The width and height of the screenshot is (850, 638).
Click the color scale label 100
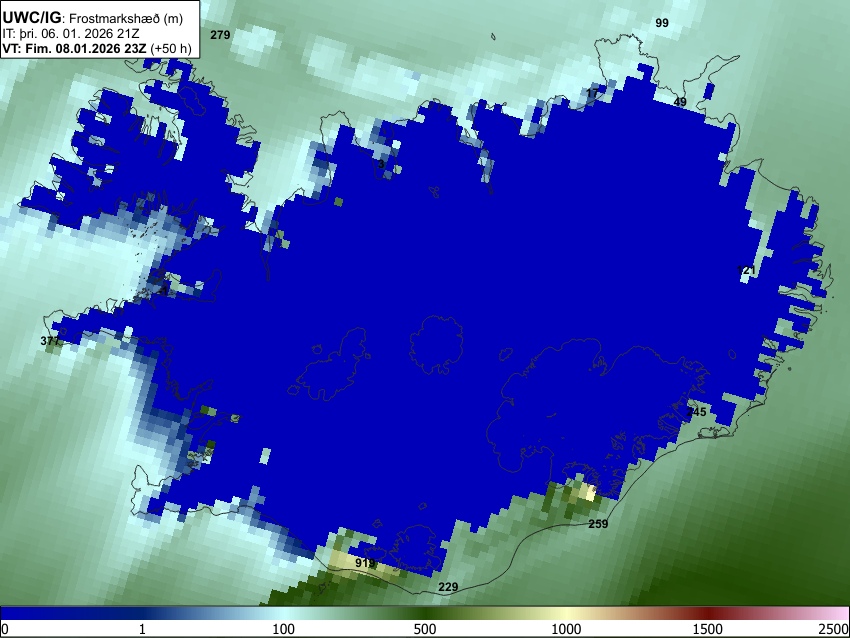point(284,629)
